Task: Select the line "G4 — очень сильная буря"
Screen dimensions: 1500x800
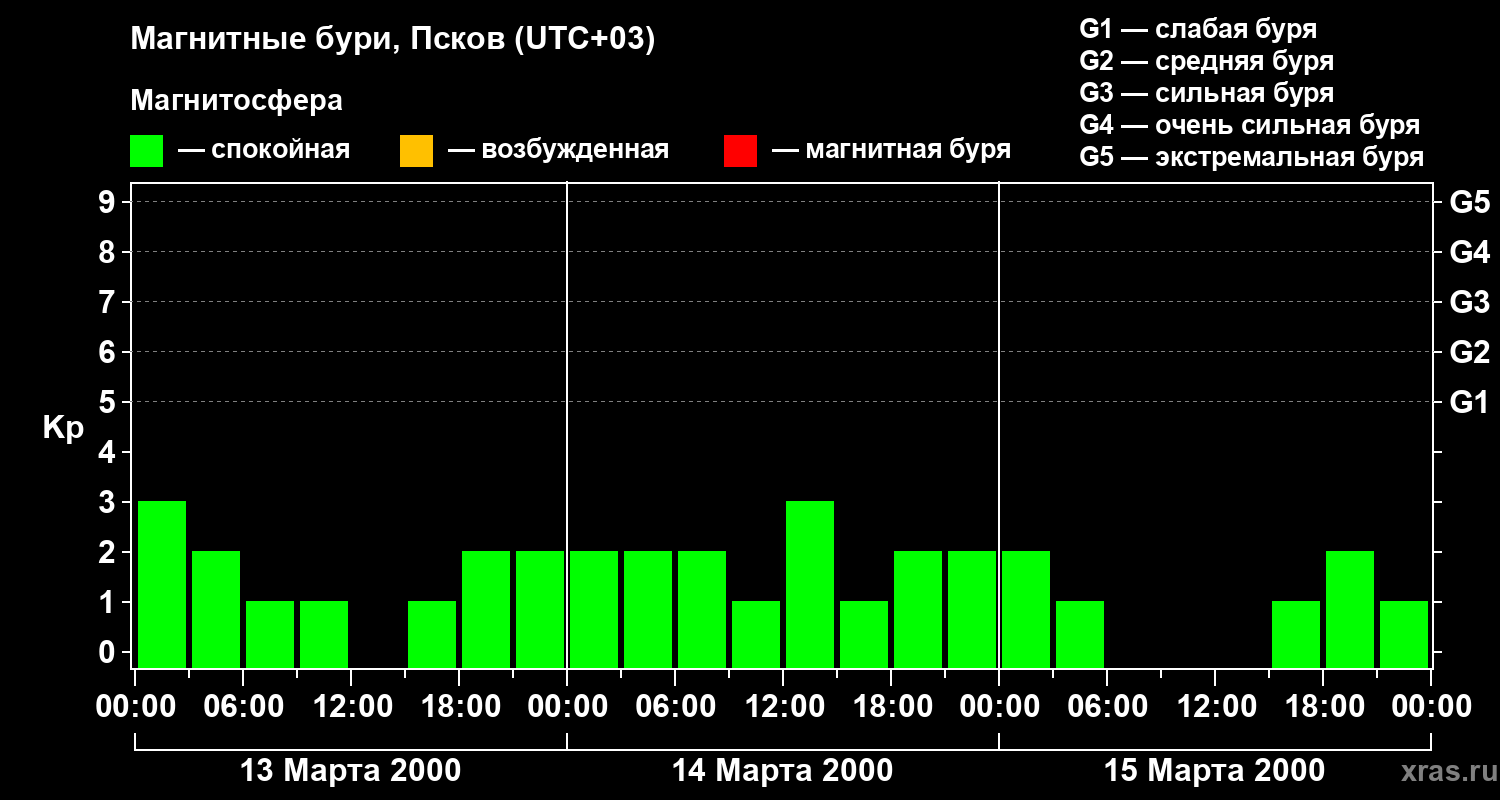Action: tap(1250, 125)
